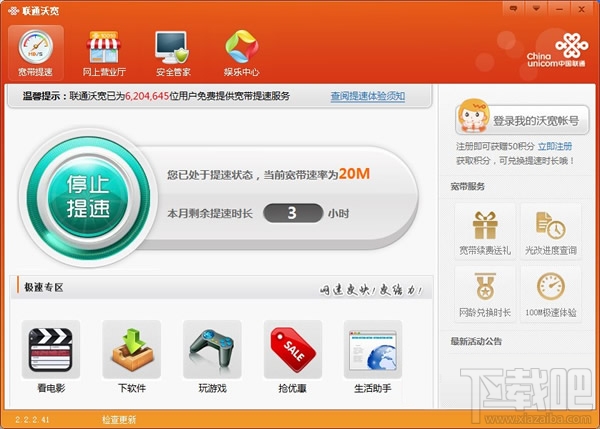Viewport: 600px width, 429px height.
Task: Click the feedback chat icon in title bar
Action: 514,8
